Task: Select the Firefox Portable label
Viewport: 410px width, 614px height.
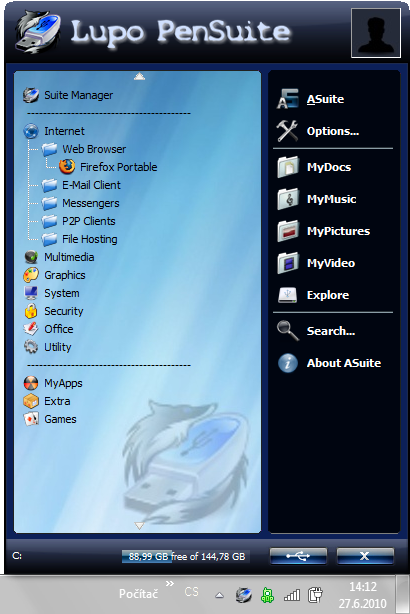Action: coord(119,167)
